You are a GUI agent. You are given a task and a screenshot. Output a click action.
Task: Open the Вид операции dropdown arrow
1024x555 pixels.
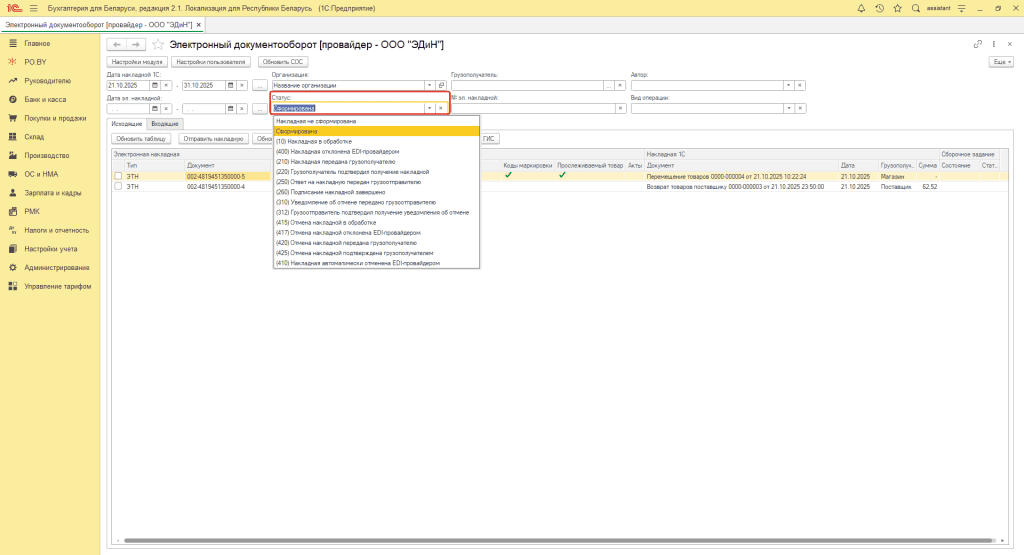787,108
